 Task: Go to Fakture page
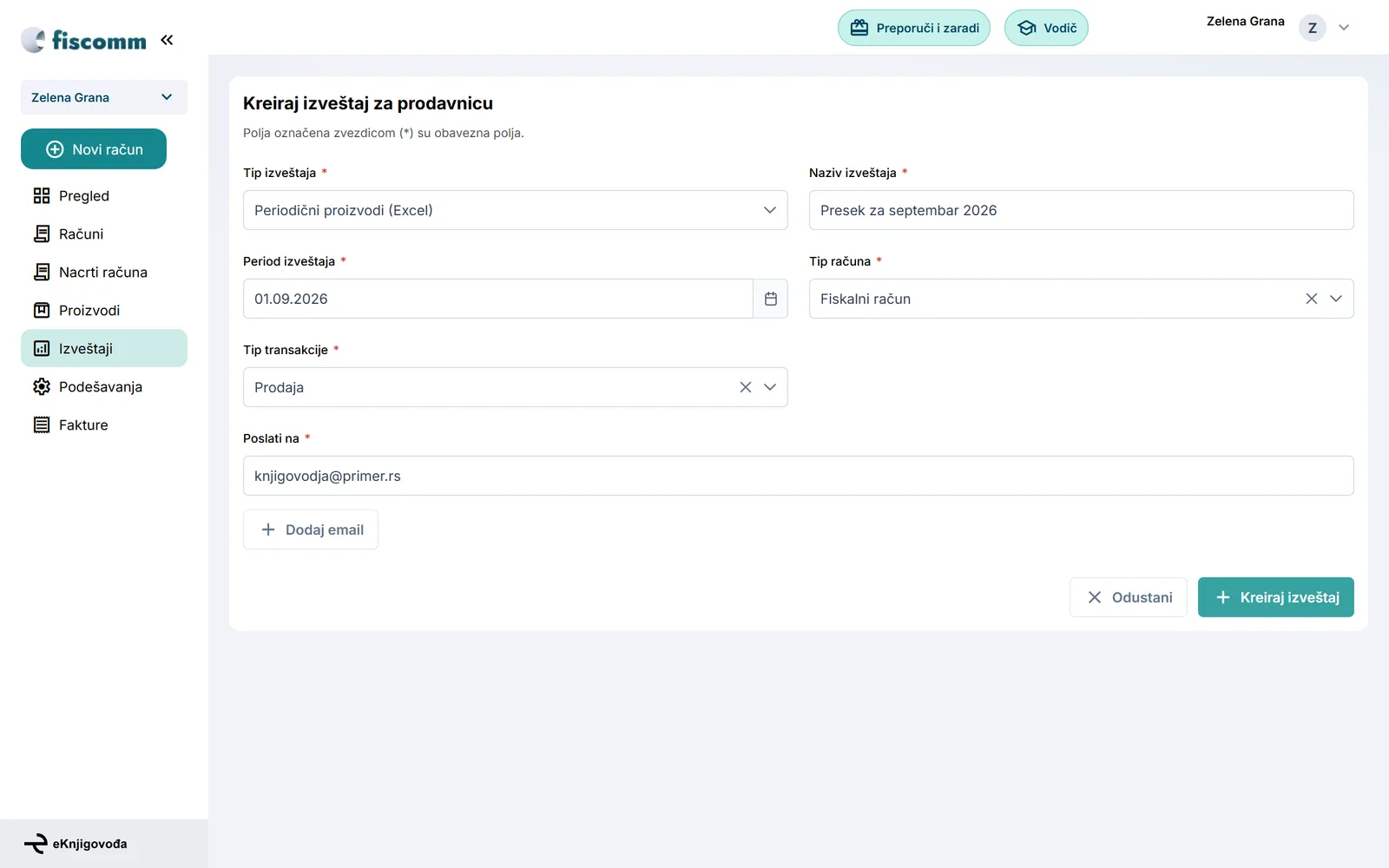[x=104, y=424]
